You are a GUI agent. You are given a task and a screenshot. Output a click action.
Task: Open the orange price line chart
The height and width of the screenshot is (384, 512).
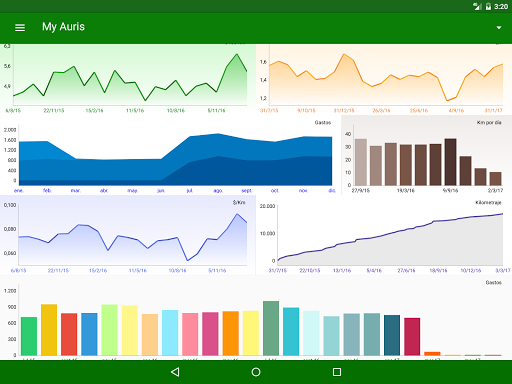coord(384,79)
